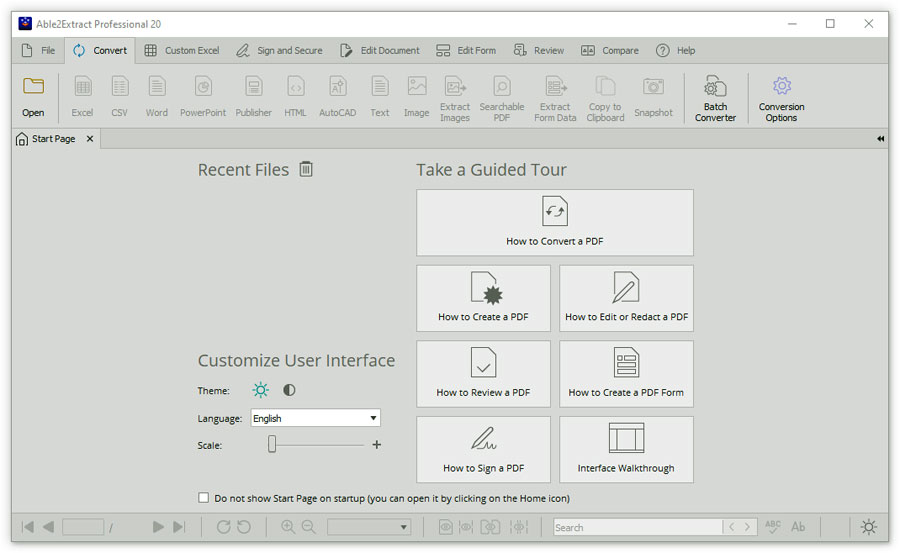Create a Searchable PDF
This screenshot has height=553, width=900.
(x=502, y=99)
